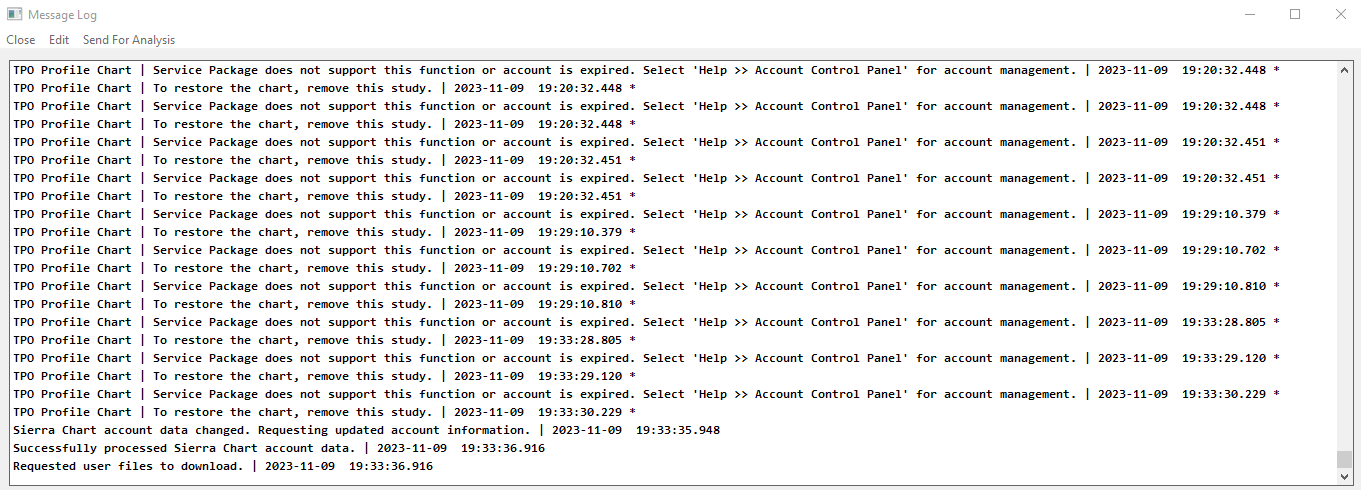This screenshot has width=1361, height=490.
Task: Close the Message Log window with X
Action: [x=1340, y=15]
